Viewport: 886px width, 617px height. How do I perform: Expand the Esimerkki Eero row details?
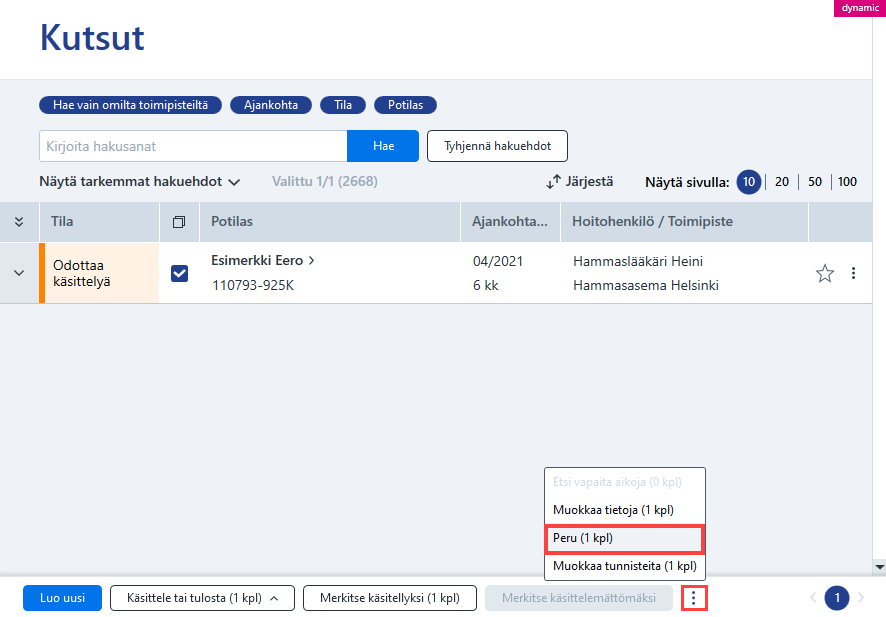[x=19, y=273]
